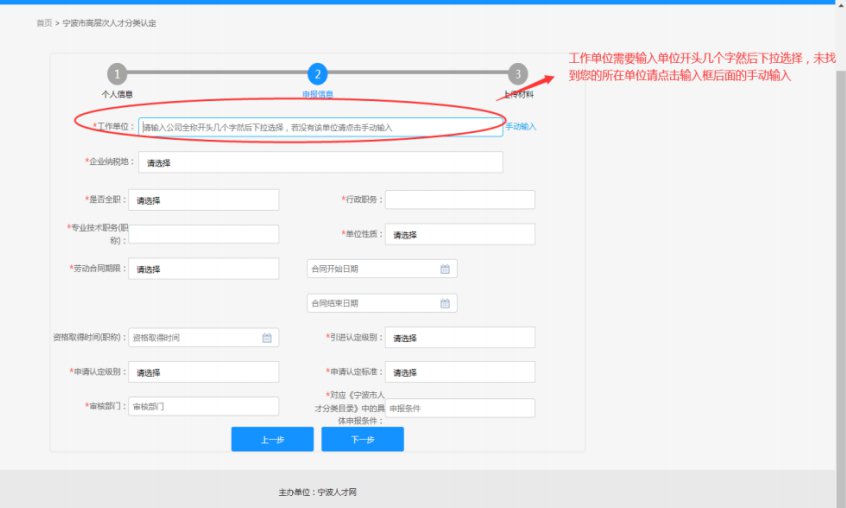846x508 pixels.
Task: Click calendar icon in 合同开始日期 field
Action: [x=444, y=268]
